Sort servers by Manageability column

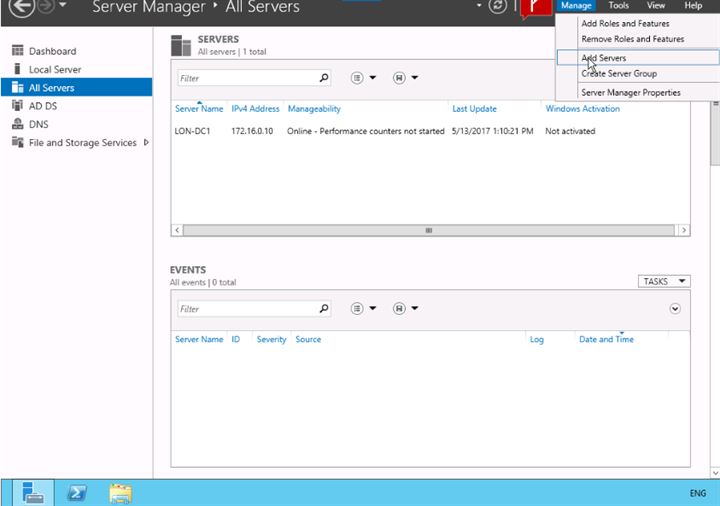(x=314, y=109)
